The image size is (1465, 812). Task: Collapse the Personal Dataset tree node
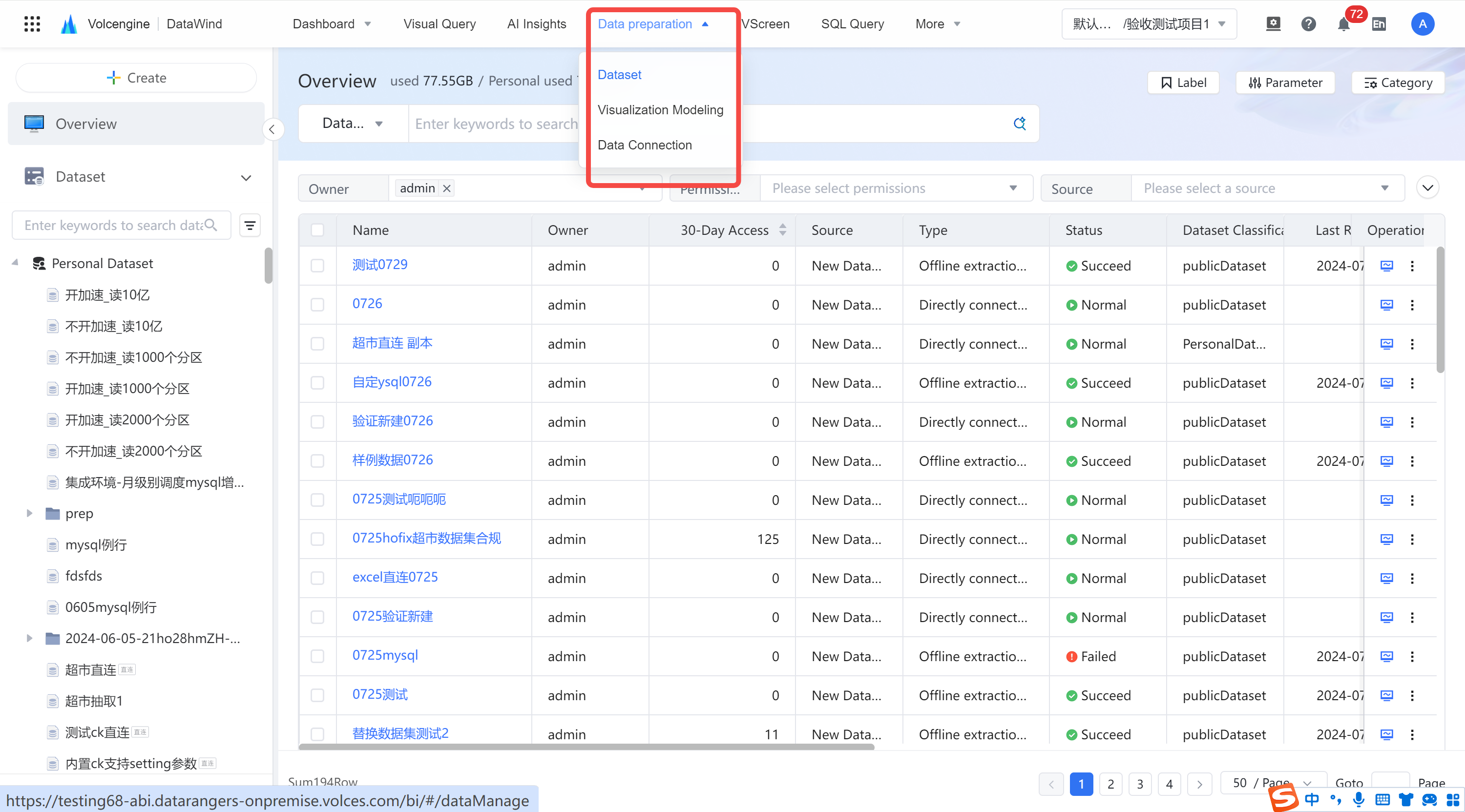tap(15, 263)
